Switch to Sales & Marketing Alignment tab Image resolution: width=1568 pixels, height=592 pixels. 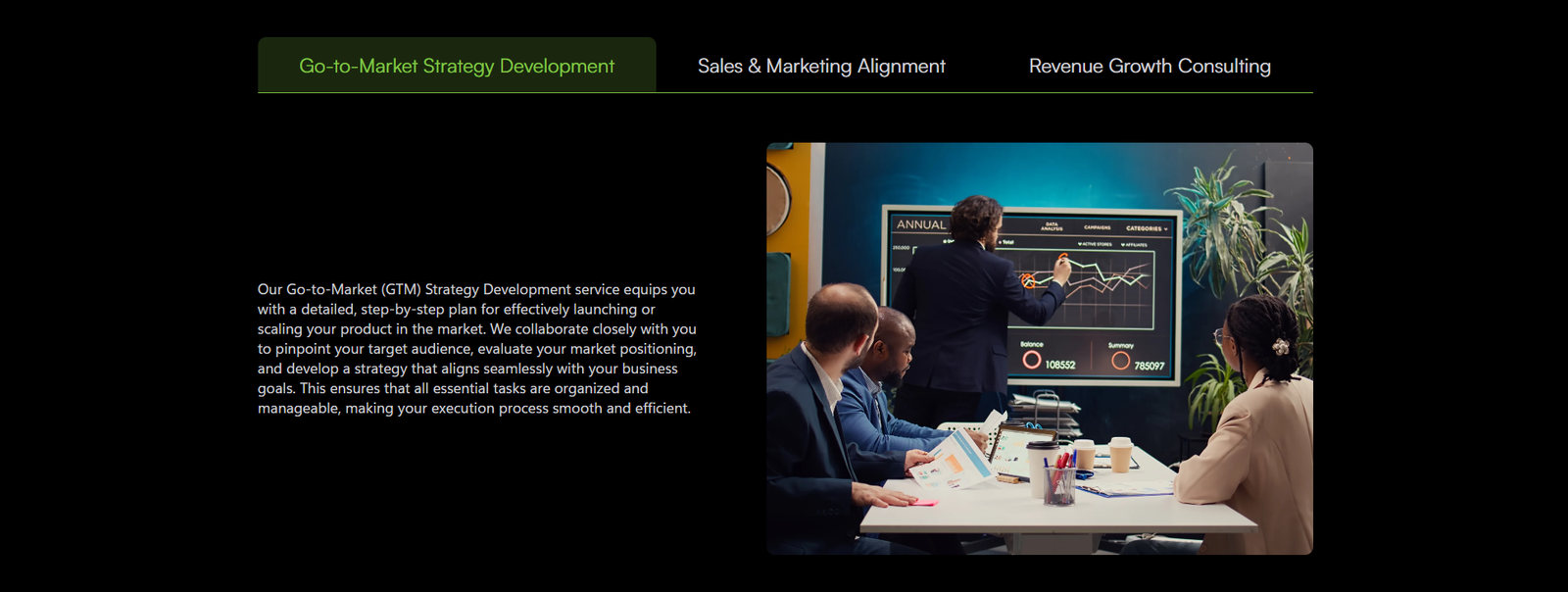pos(821,66)
